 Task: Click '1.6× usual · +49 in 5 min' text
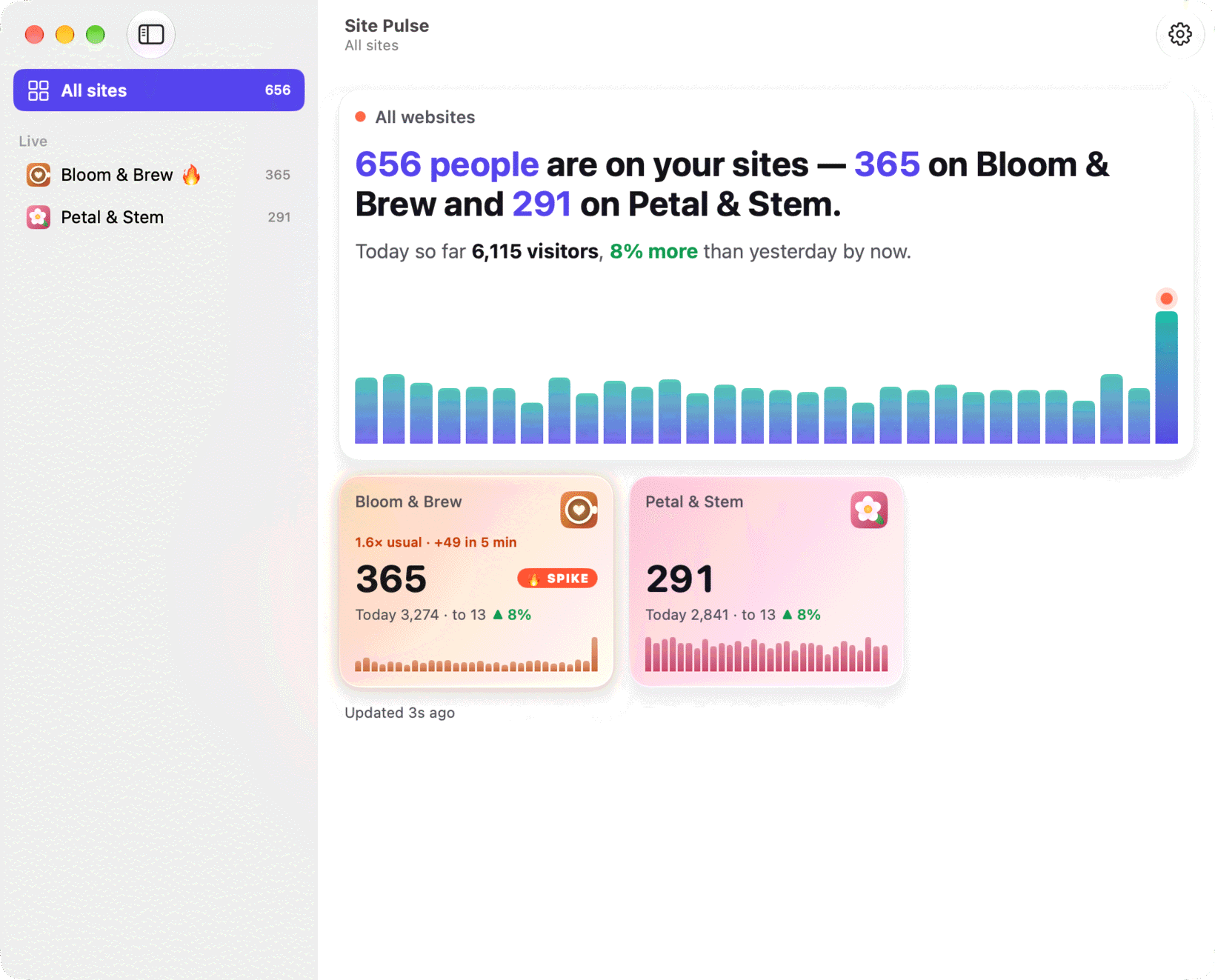(436, 542)
